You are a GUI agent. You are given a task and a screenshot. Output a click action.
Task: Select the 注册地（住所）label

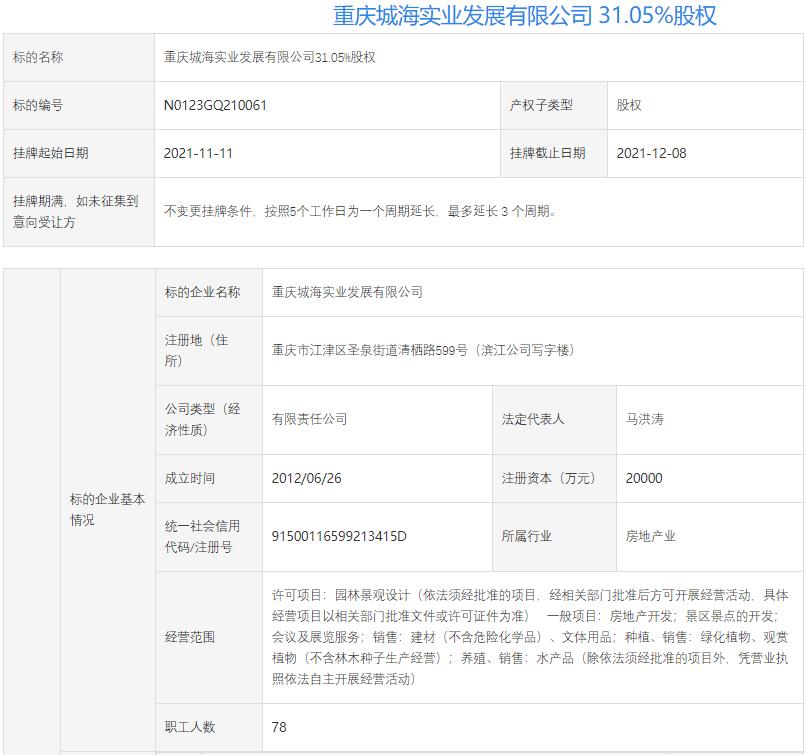tap(196, 350)
